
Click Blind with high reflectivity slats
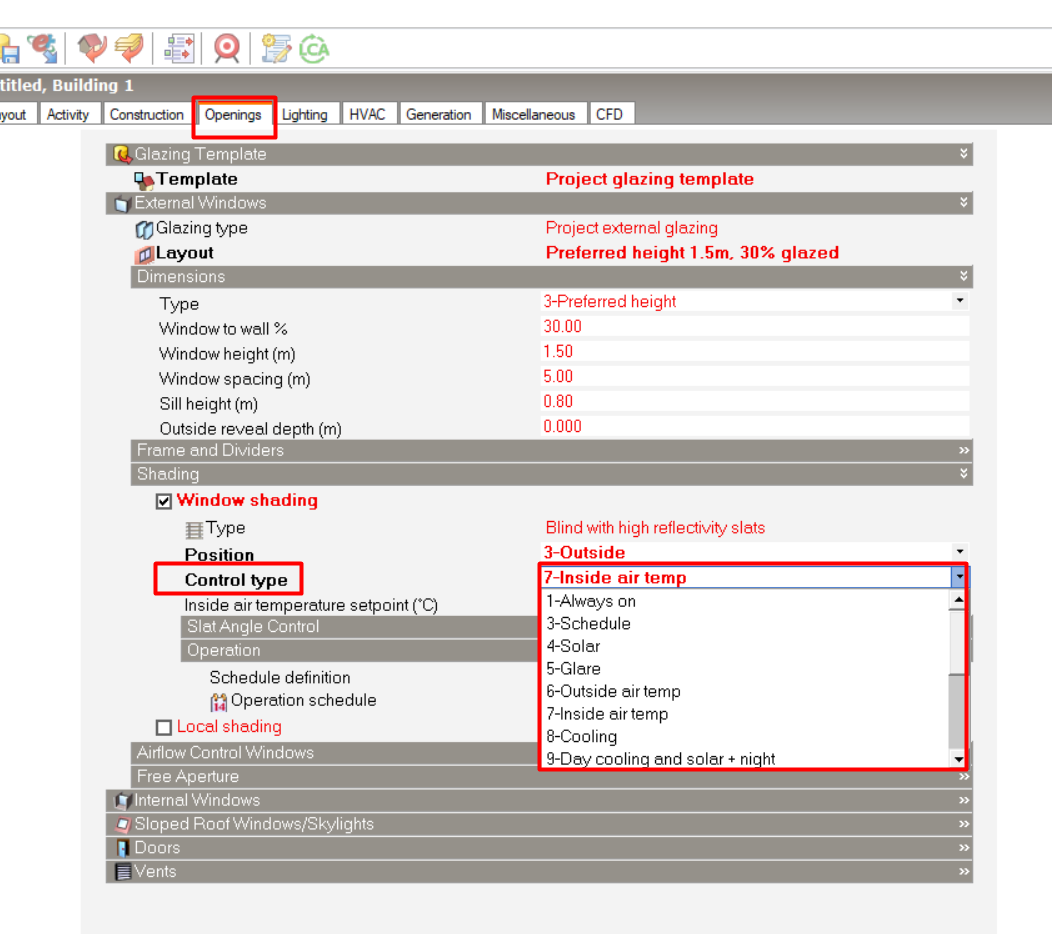click(x=655, y=528)
